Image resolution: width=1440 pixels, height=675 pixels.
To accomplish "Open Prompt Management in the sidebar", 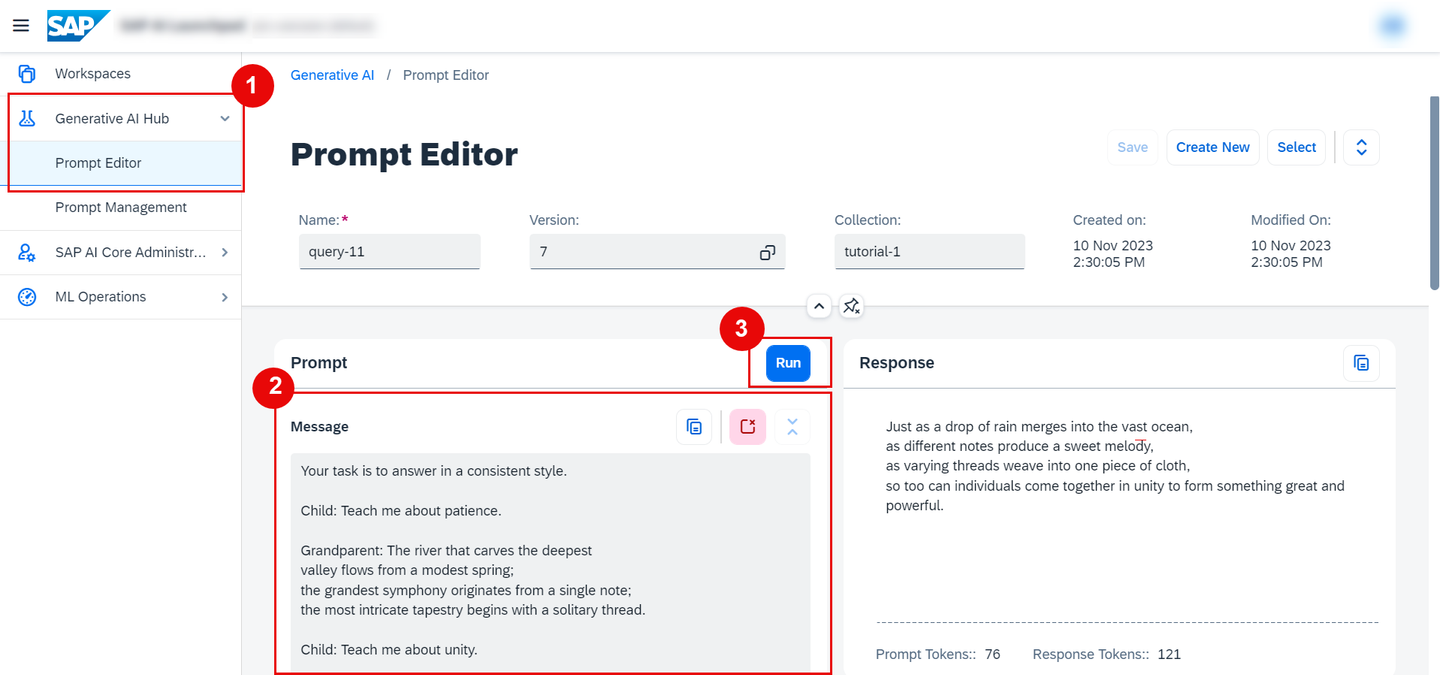I will [120, 208].
